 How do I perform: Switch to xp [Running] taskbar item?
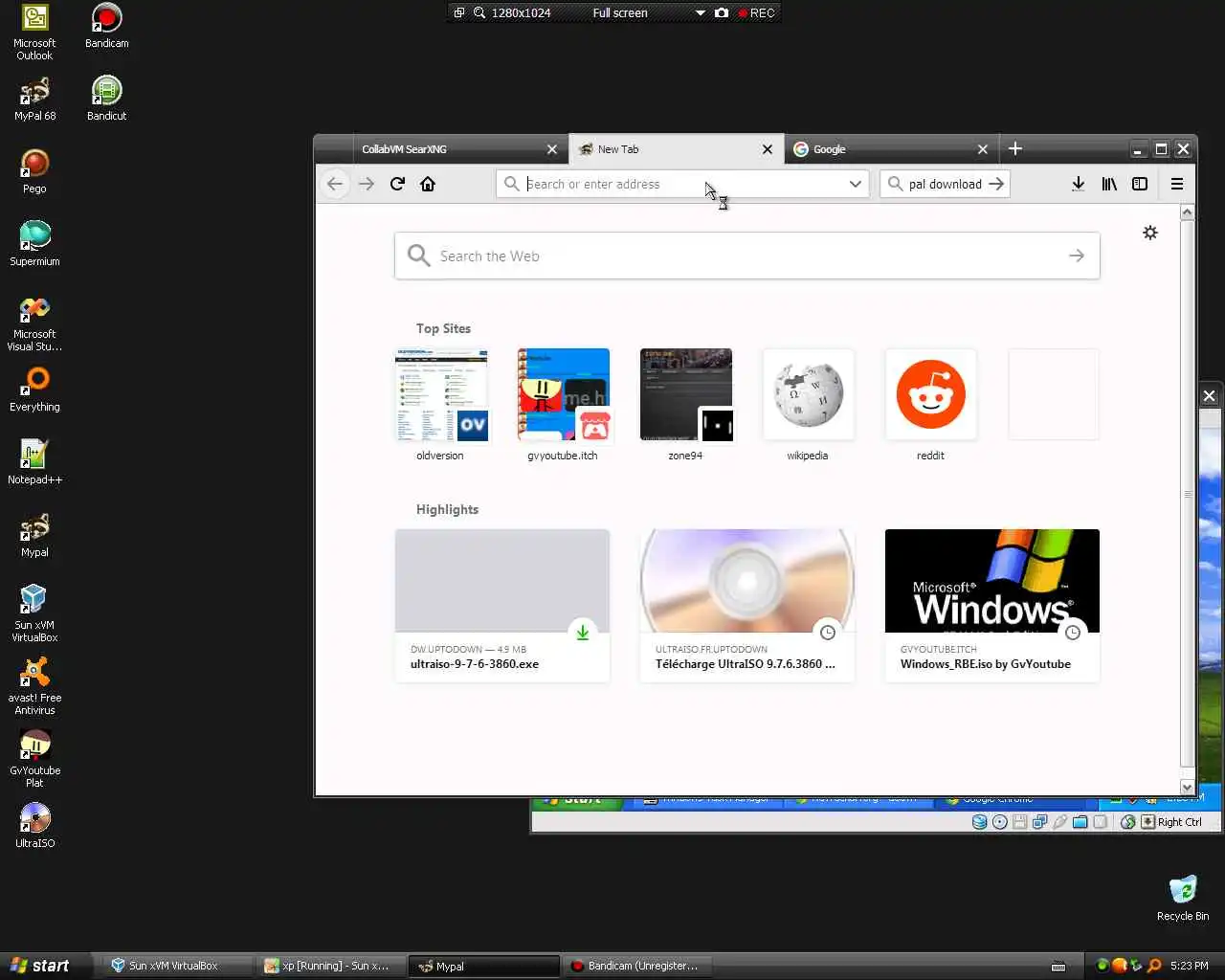(330, 966)
